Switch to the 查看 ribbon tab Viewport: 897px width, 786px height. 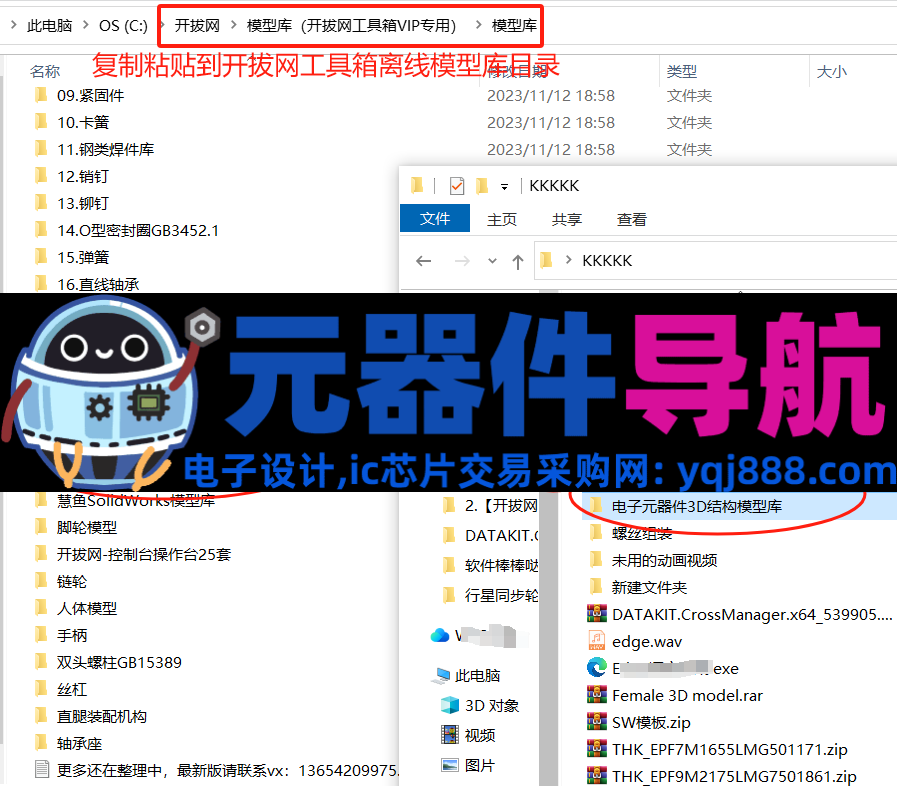tap(631, 219)
